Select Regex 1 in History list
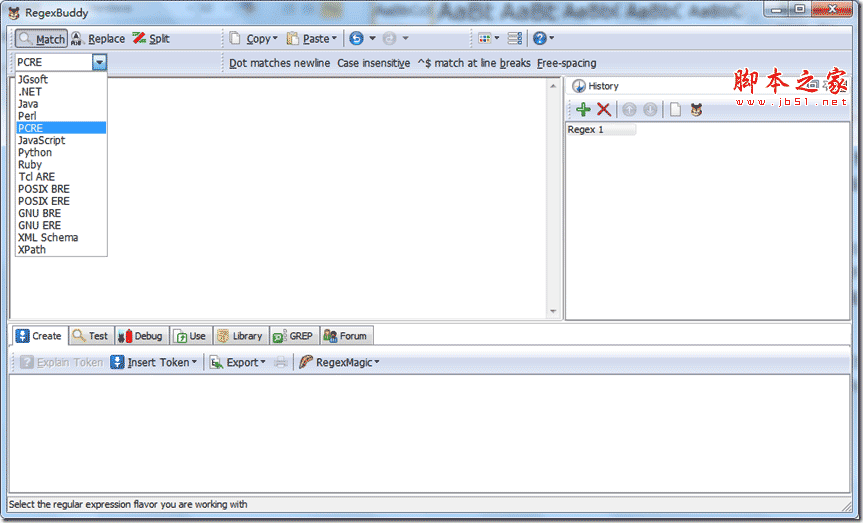Screen dimensions: 863x523 pyautogui.click(x=601, y=129)
